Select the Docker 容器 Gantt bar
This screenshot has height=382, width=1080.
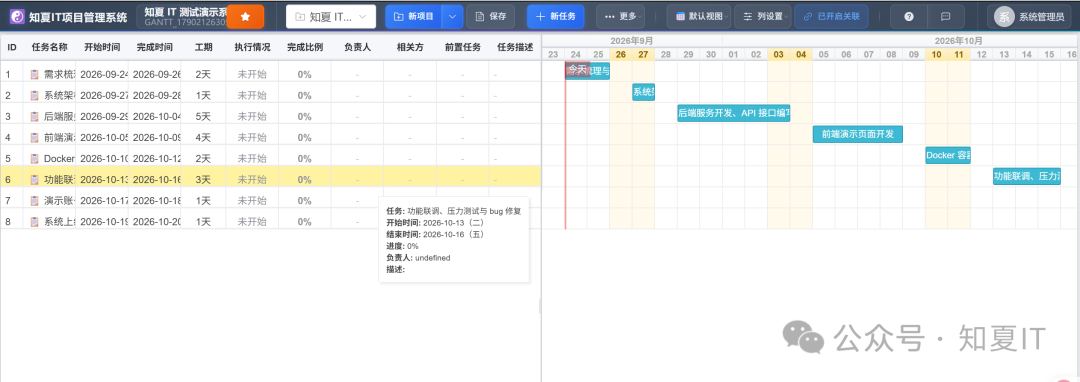pyautogui.click(x=948, y=156)
